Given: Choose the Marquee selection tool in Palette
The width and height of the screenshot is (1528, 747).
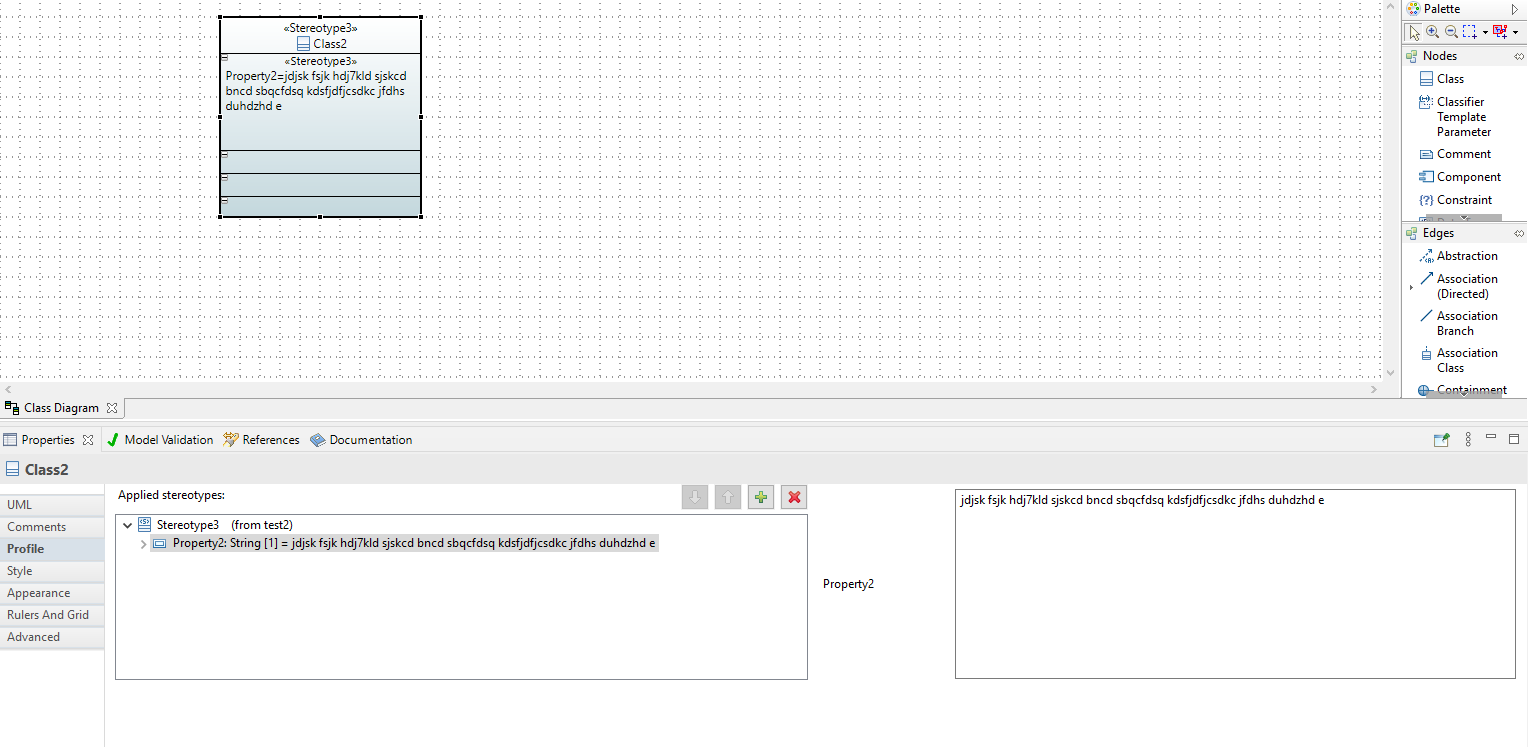Looking at the screenshot, I should click(1469, 32).
